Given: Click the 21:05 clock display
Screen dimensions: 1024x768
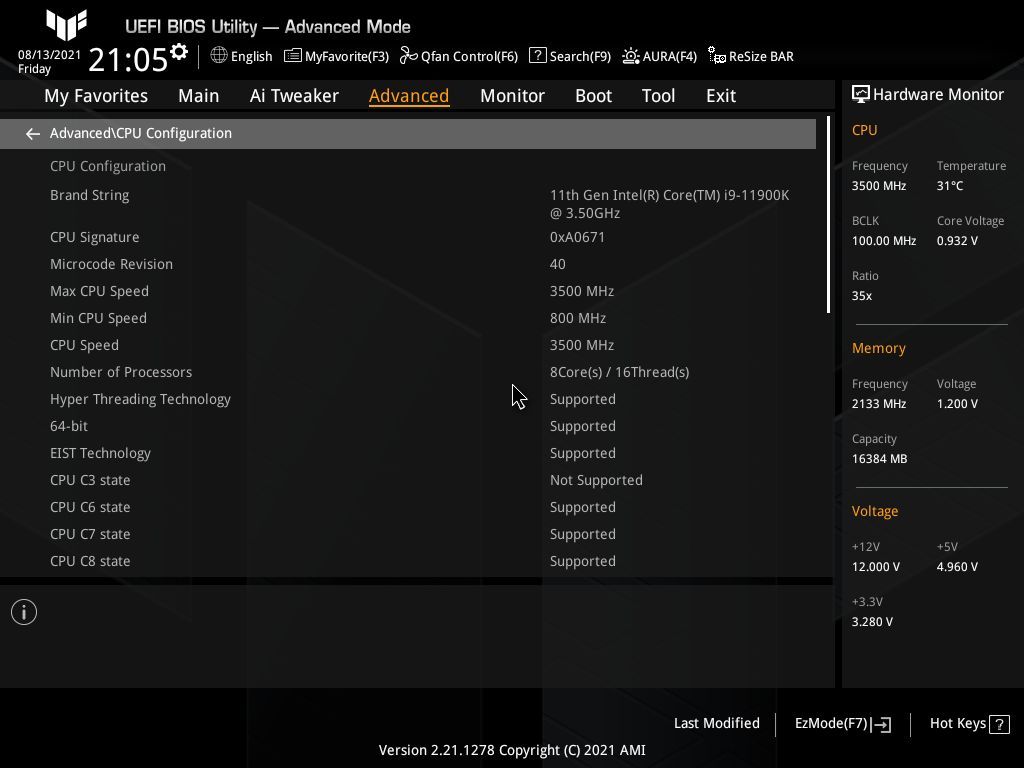Looking at the screenshot, I should (x=128, y=59).
